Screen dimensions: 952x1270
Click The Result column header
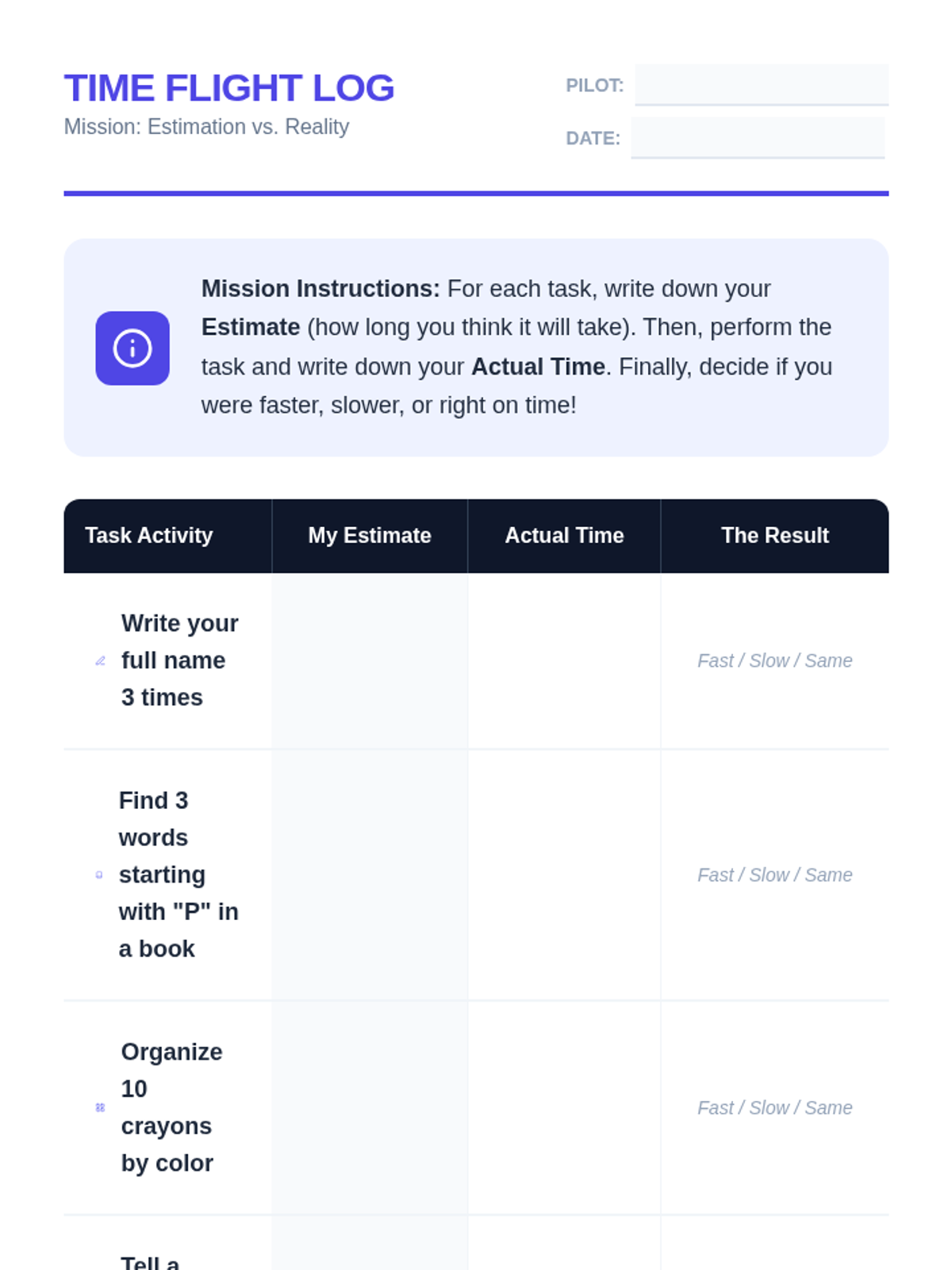(774, 536)
